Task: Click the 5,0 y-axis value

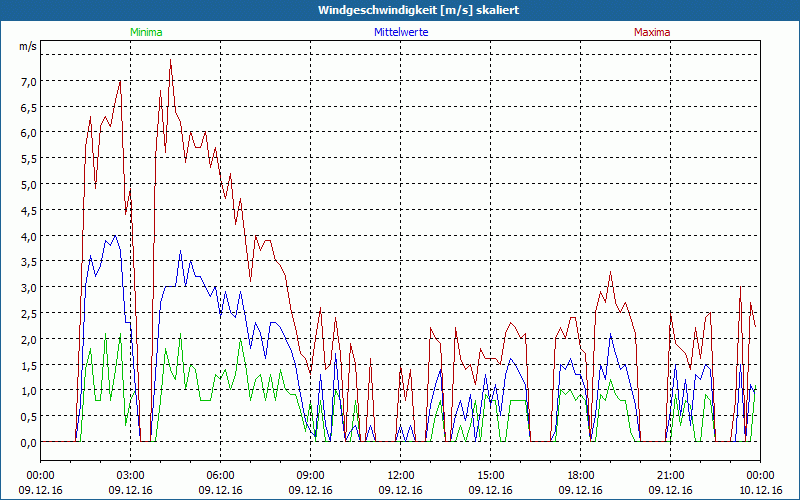Action: point(28,184)
